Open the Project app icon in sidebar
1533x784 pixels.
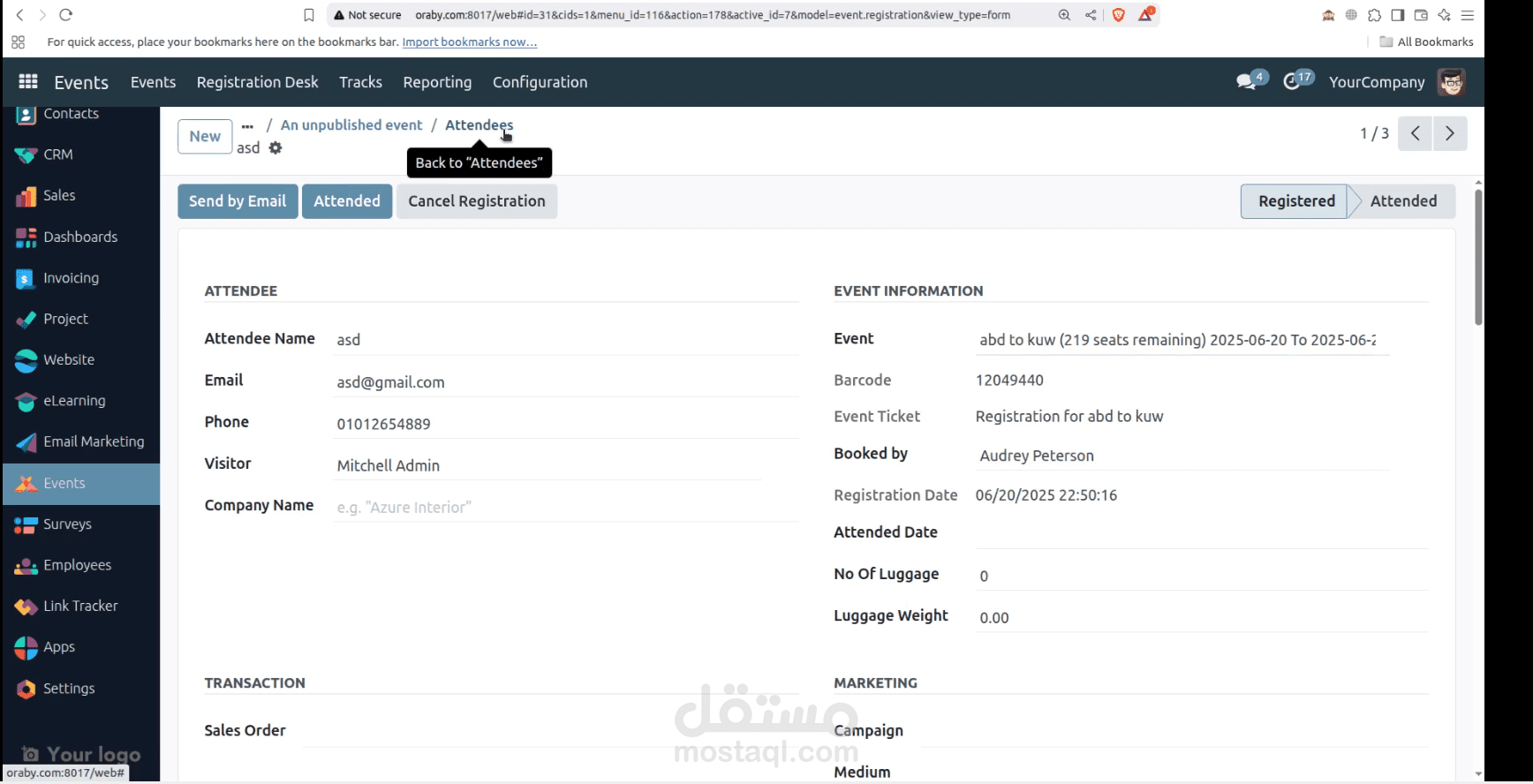tap(26, 319)
